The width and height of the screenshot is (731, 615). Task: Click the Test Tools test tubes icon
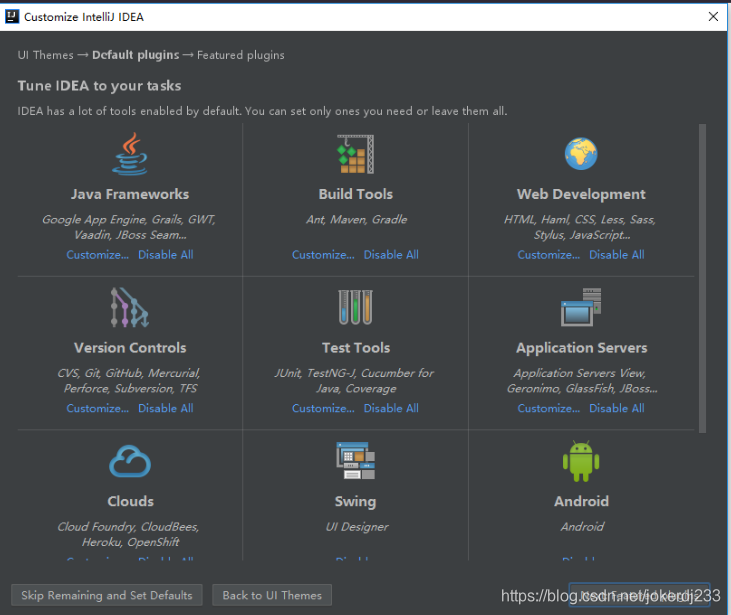click(356, 307)
